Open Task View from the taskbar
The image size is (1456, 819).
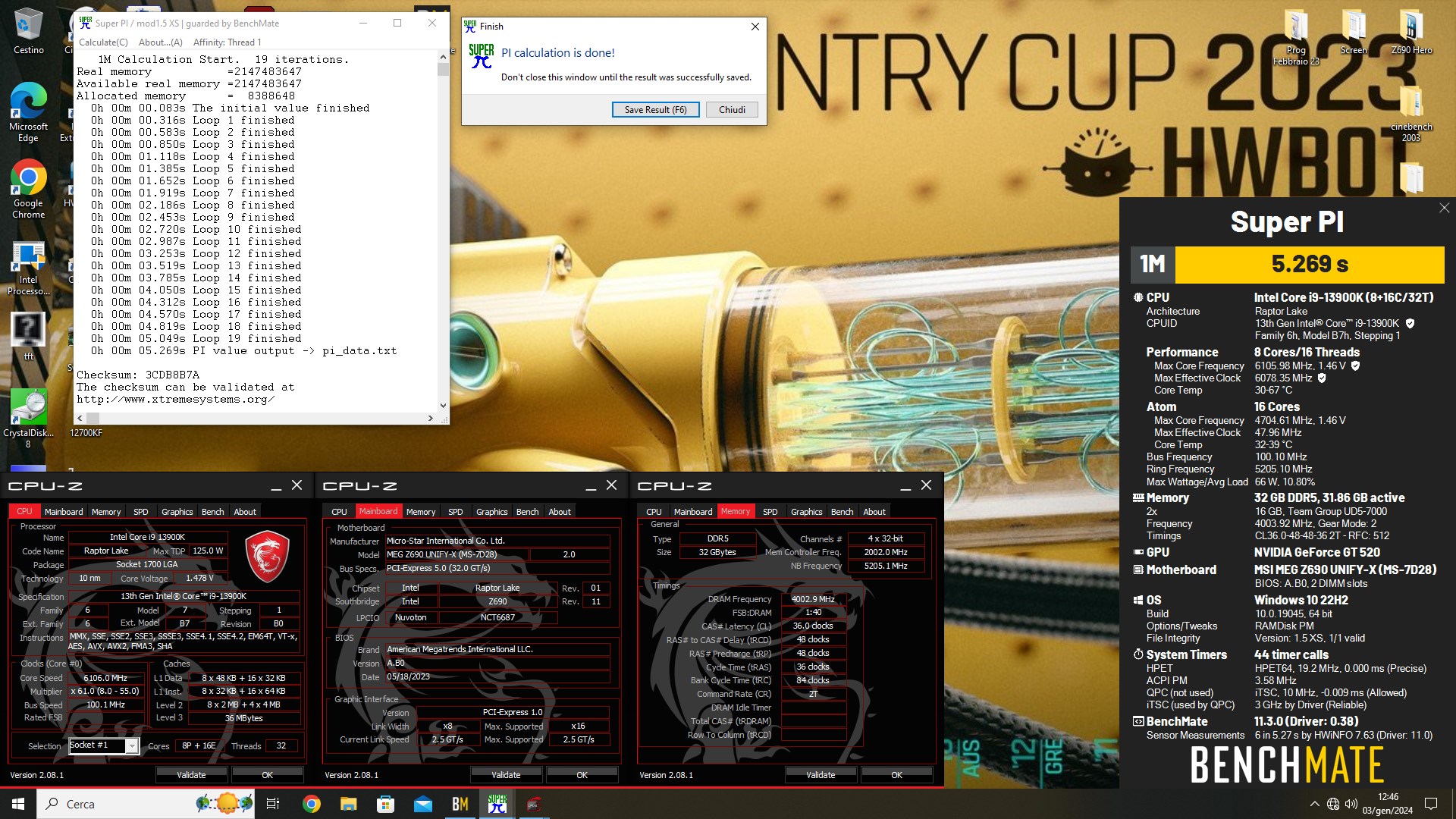click(273, 804)
